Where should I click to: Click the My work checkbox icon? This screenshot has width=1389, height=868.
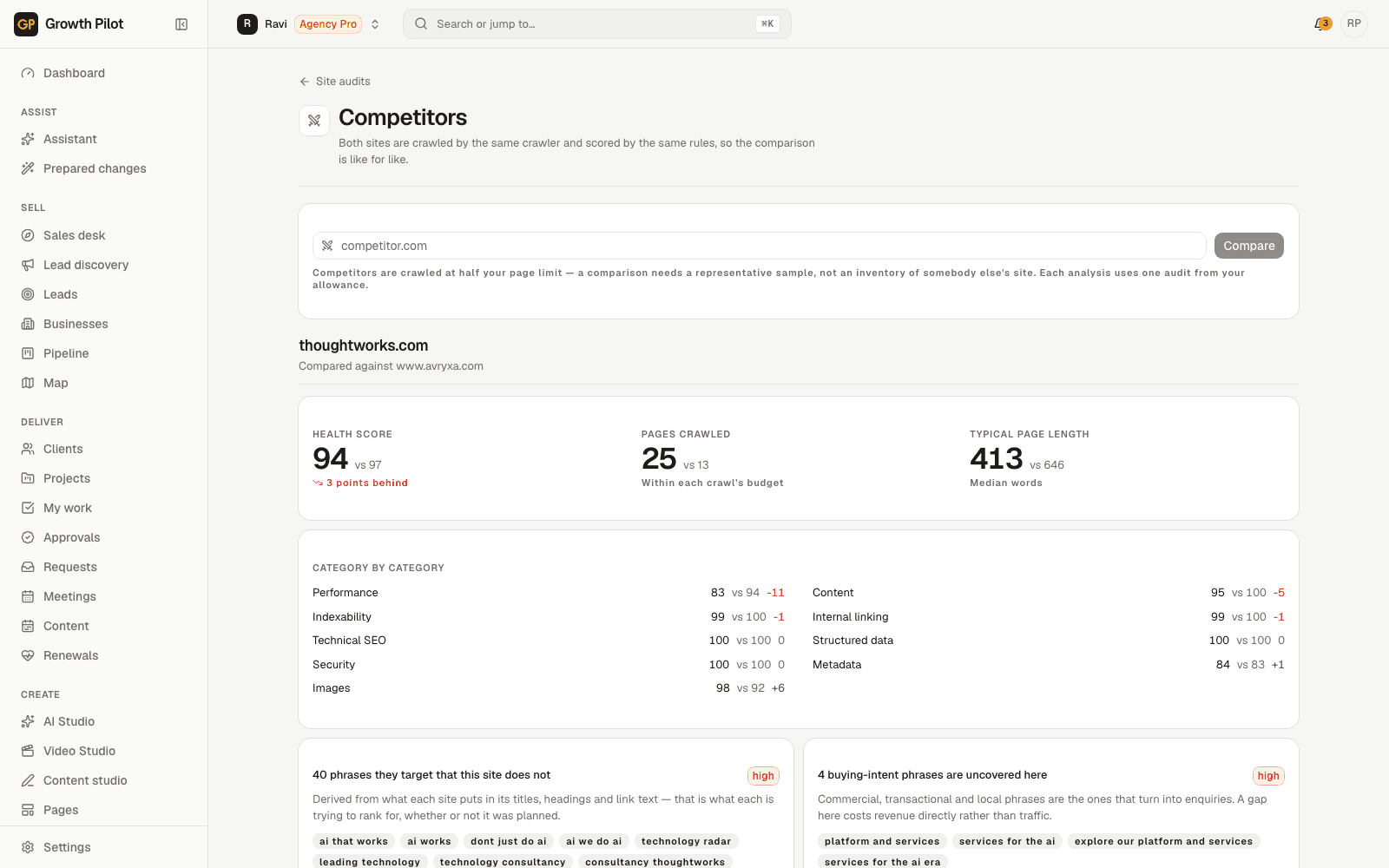(x=28, y=508)
